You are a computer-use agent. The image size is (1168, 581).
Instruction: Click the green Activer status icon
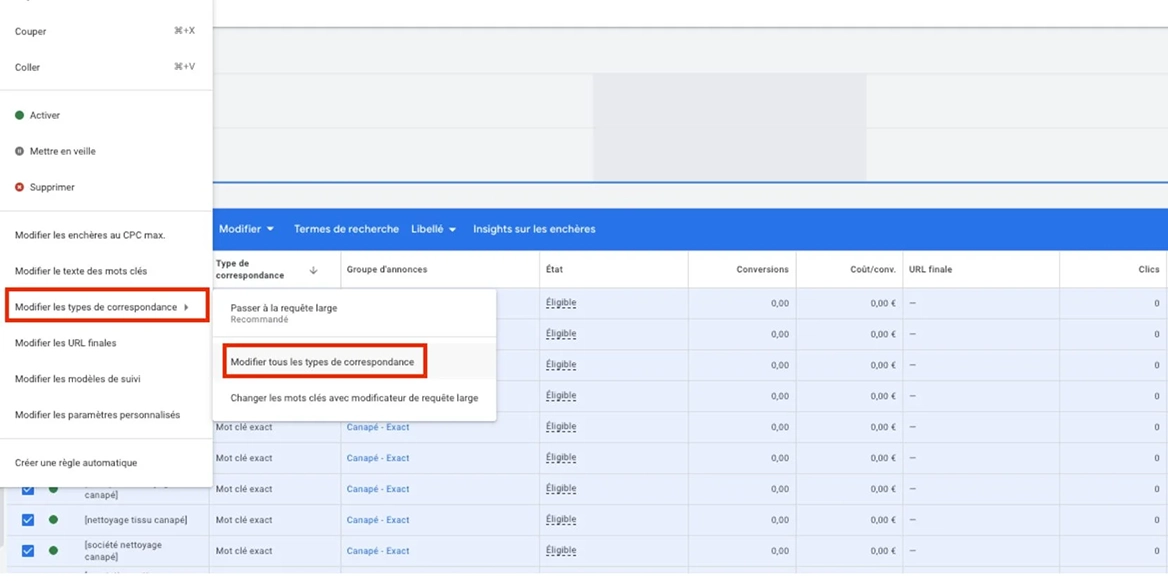[x=19, y=115]
